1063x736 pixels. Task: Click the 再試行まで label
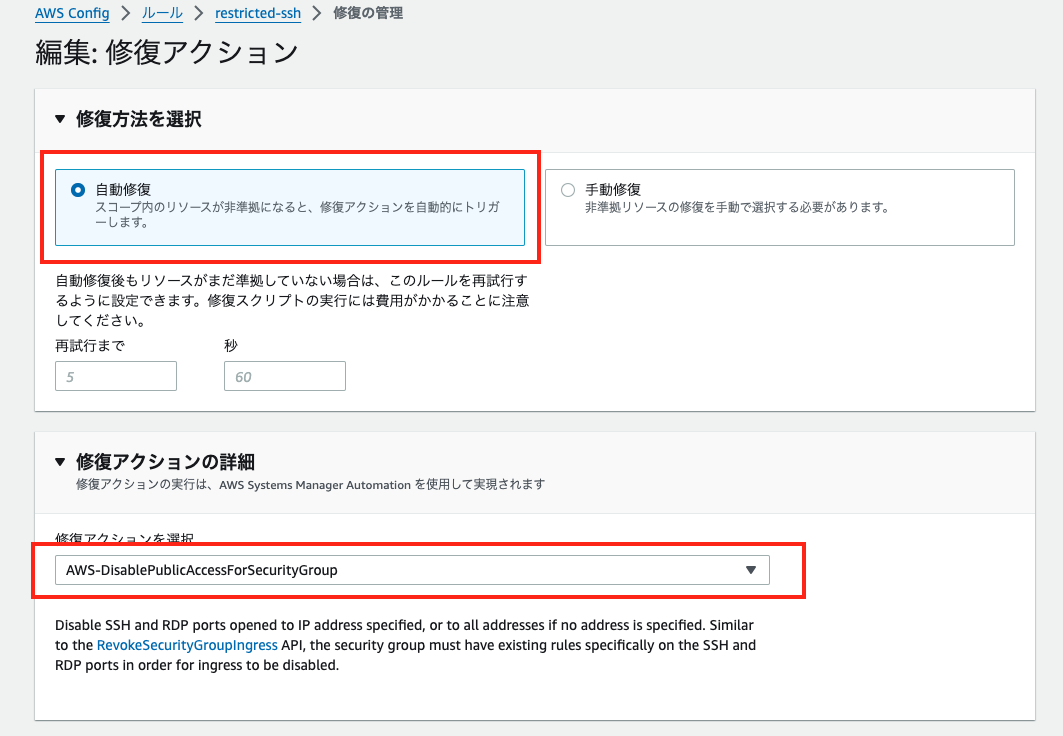pos(90,346)
